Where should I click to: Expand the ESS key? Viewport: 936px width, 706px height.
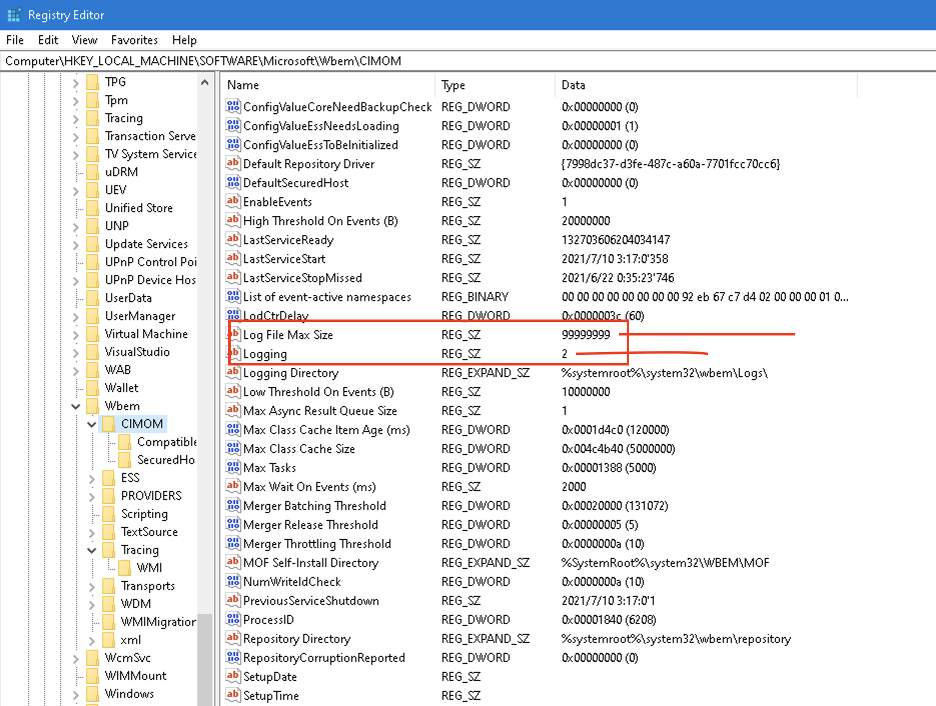pos(92,478)
